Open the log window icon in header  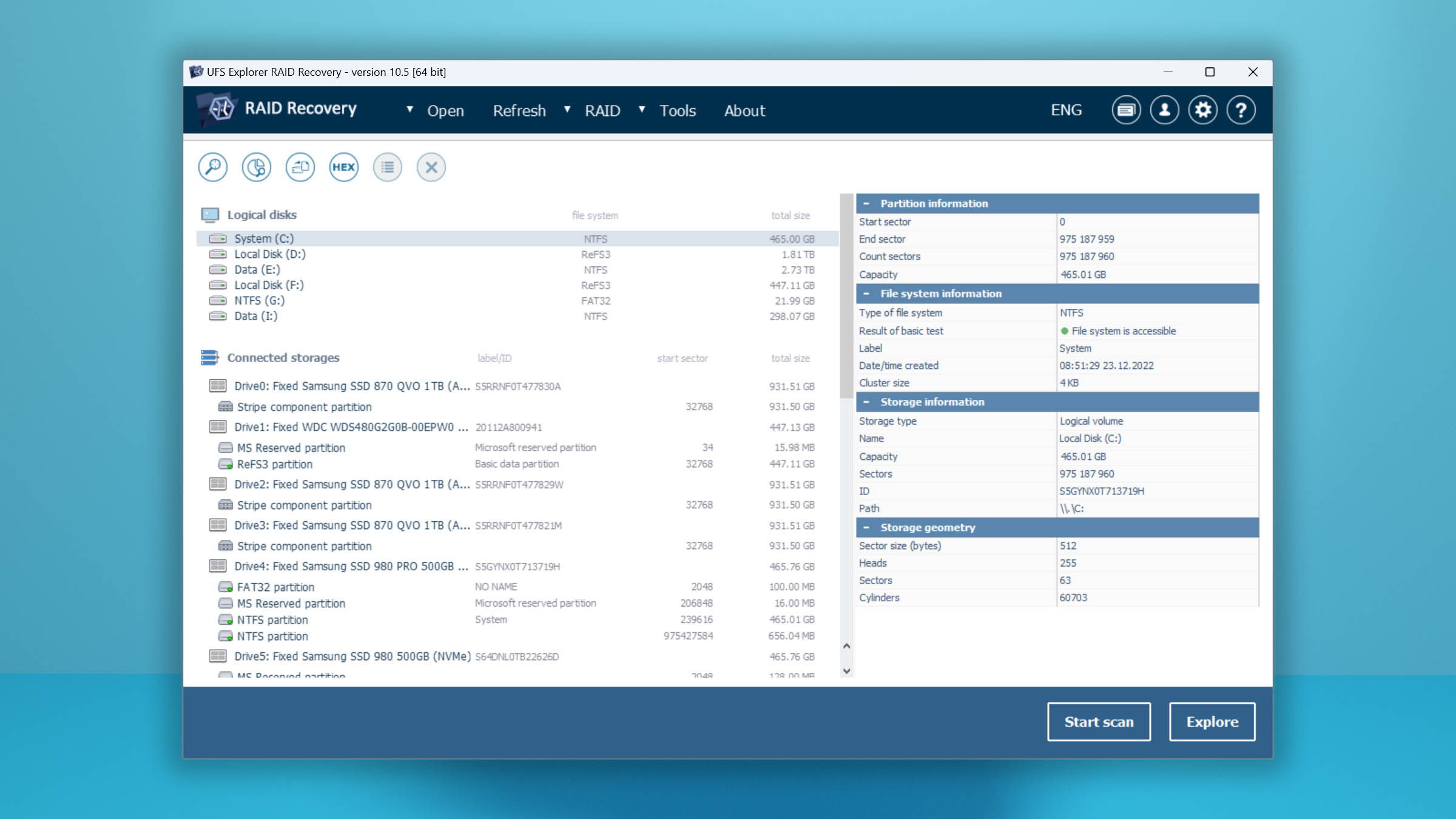(x=1126, y=110)
